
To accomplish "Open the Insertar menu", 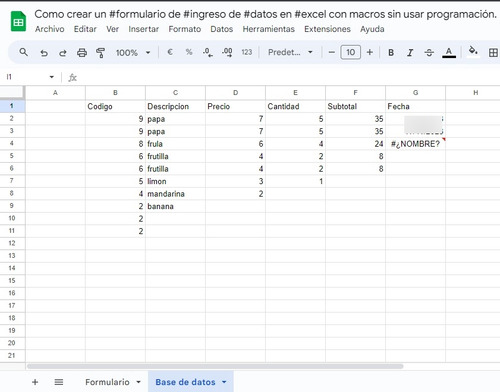I will [144, 29].
